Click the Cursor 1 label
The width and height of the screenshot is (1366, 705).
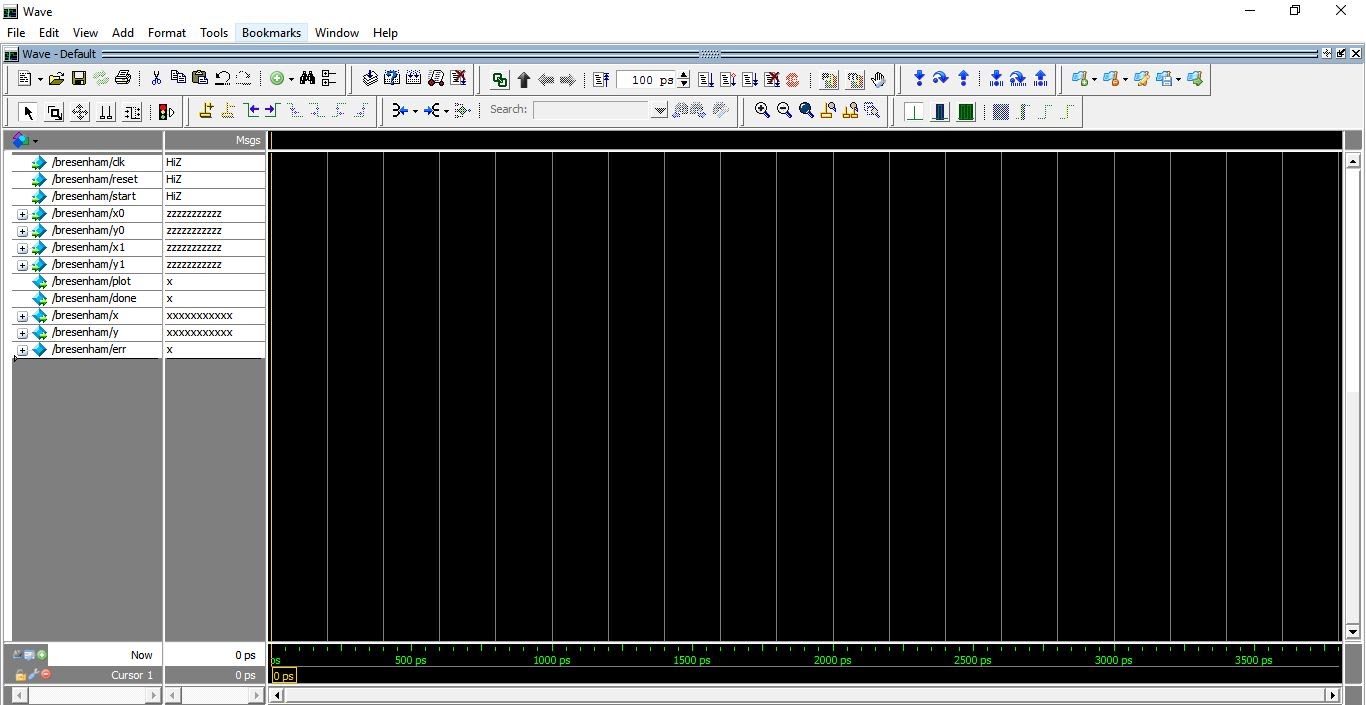coord(132,675)
